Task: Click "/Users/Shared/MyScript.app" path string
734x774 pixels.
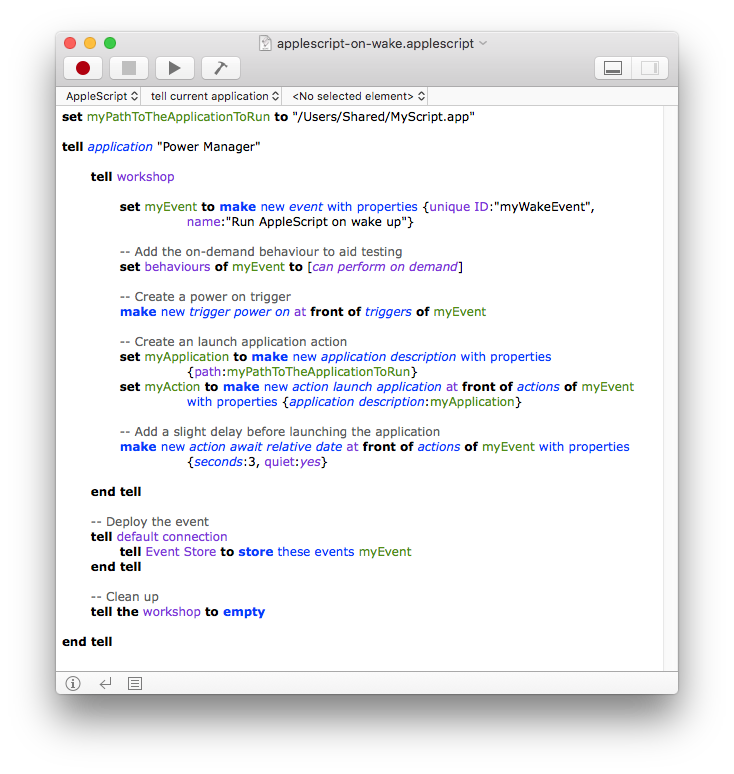Action: point(383,117)
